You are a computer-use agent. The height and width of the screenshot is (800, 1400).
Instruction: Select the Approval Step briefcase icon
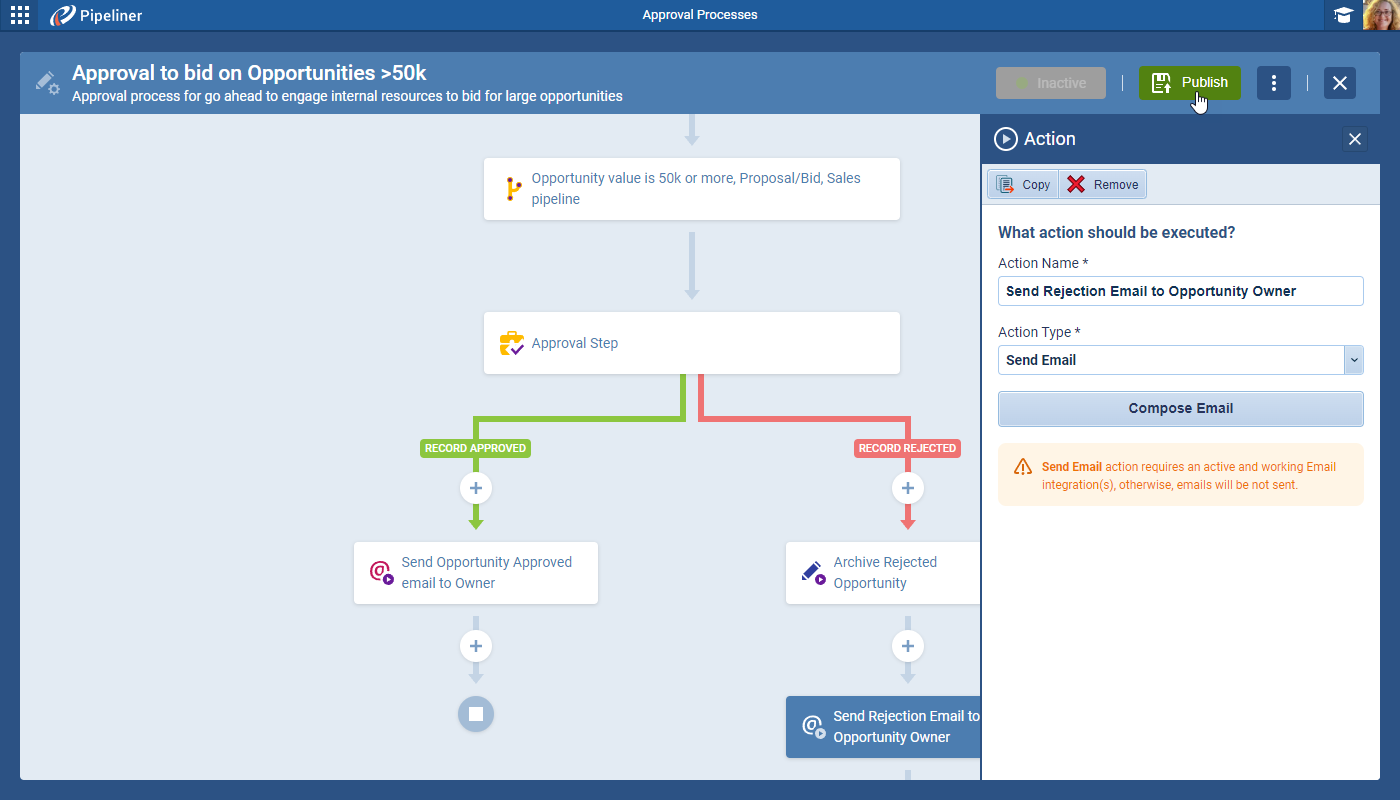click(x=511, y=344)
